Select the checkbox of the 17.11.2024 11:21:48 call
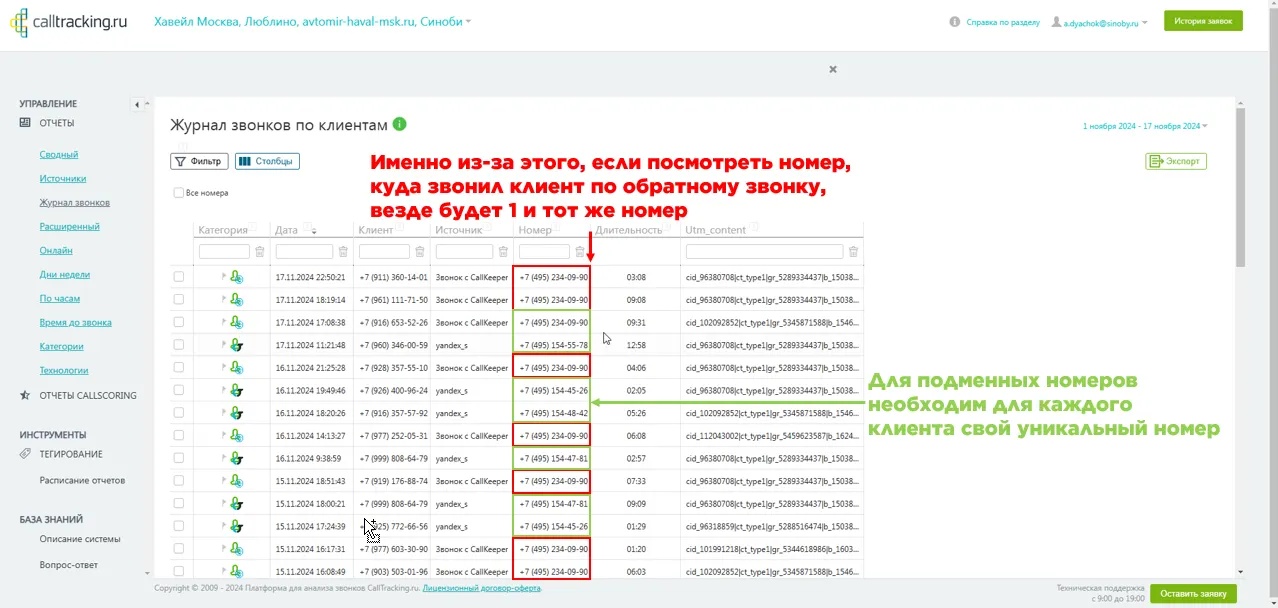 pos(179,345)
